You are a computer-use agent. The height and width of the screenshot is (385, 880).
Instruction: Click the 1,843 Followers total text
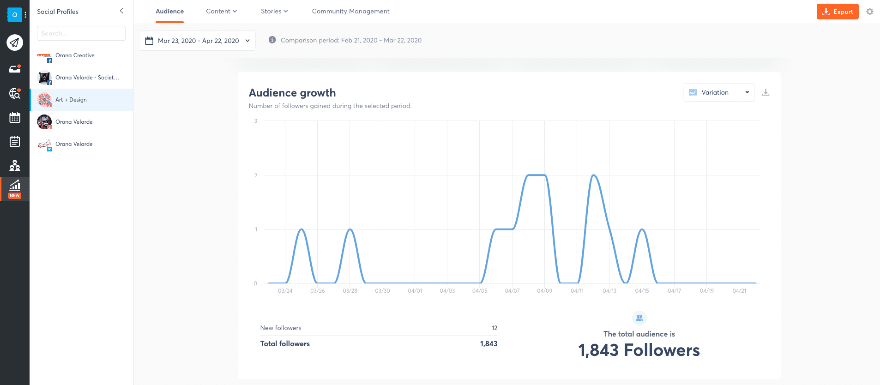pos(639,351)
